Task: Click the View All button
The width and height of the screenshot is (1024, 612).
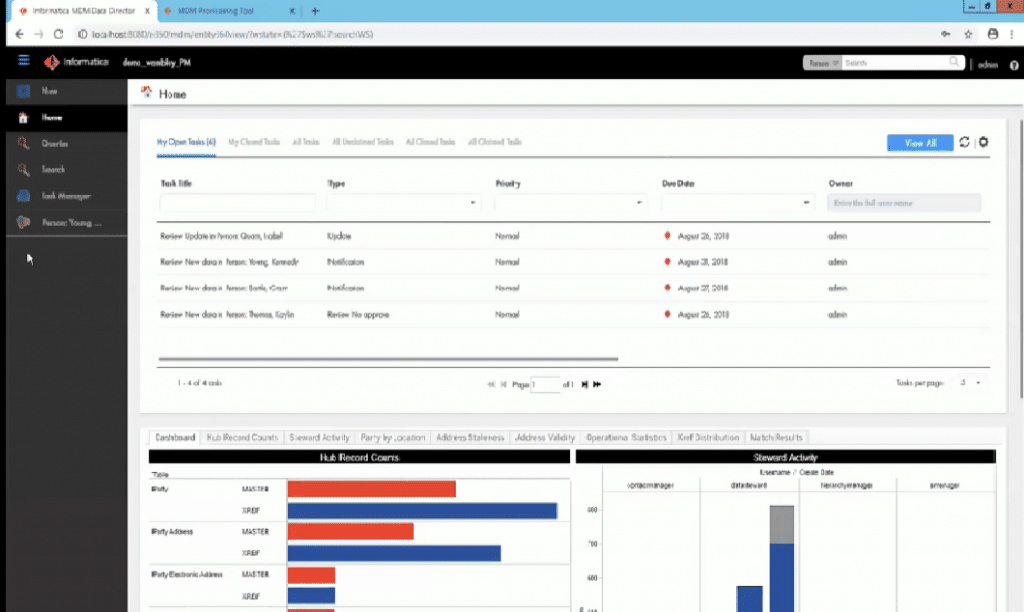Action: [919, 142]
